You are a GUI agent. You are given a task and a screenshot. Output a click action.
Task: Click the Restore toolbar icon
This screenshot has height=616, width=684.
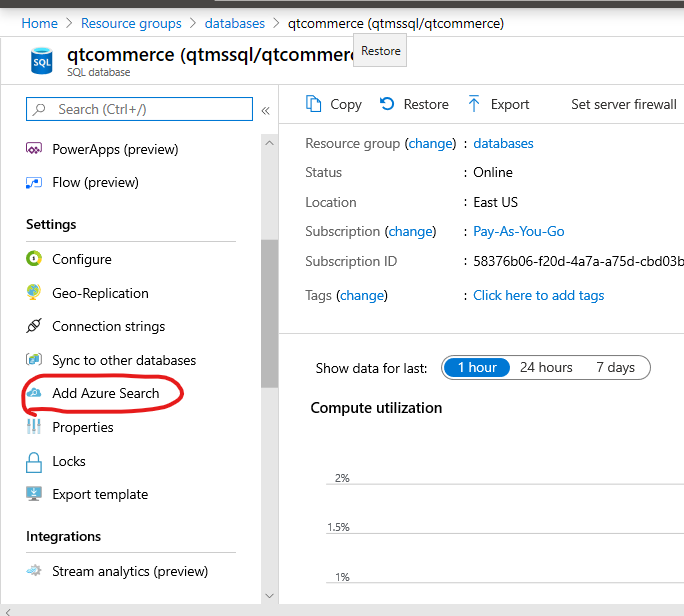387,104
